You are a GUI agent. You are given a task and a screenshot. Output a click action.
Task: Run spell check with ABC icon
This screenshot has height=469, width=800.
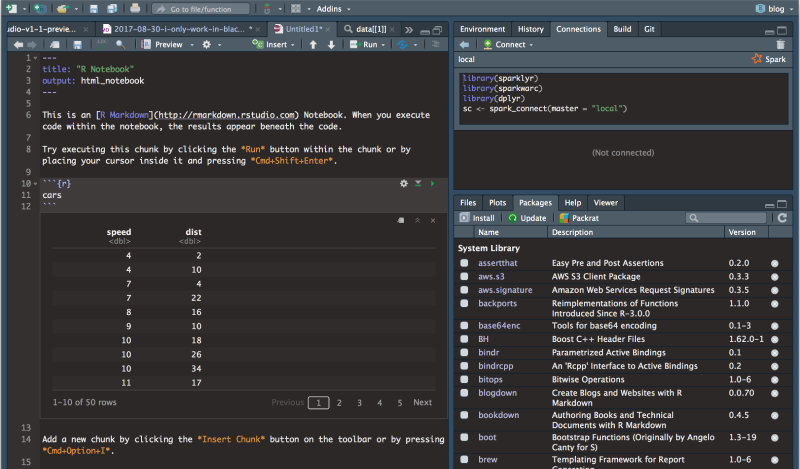coord(102,44)
